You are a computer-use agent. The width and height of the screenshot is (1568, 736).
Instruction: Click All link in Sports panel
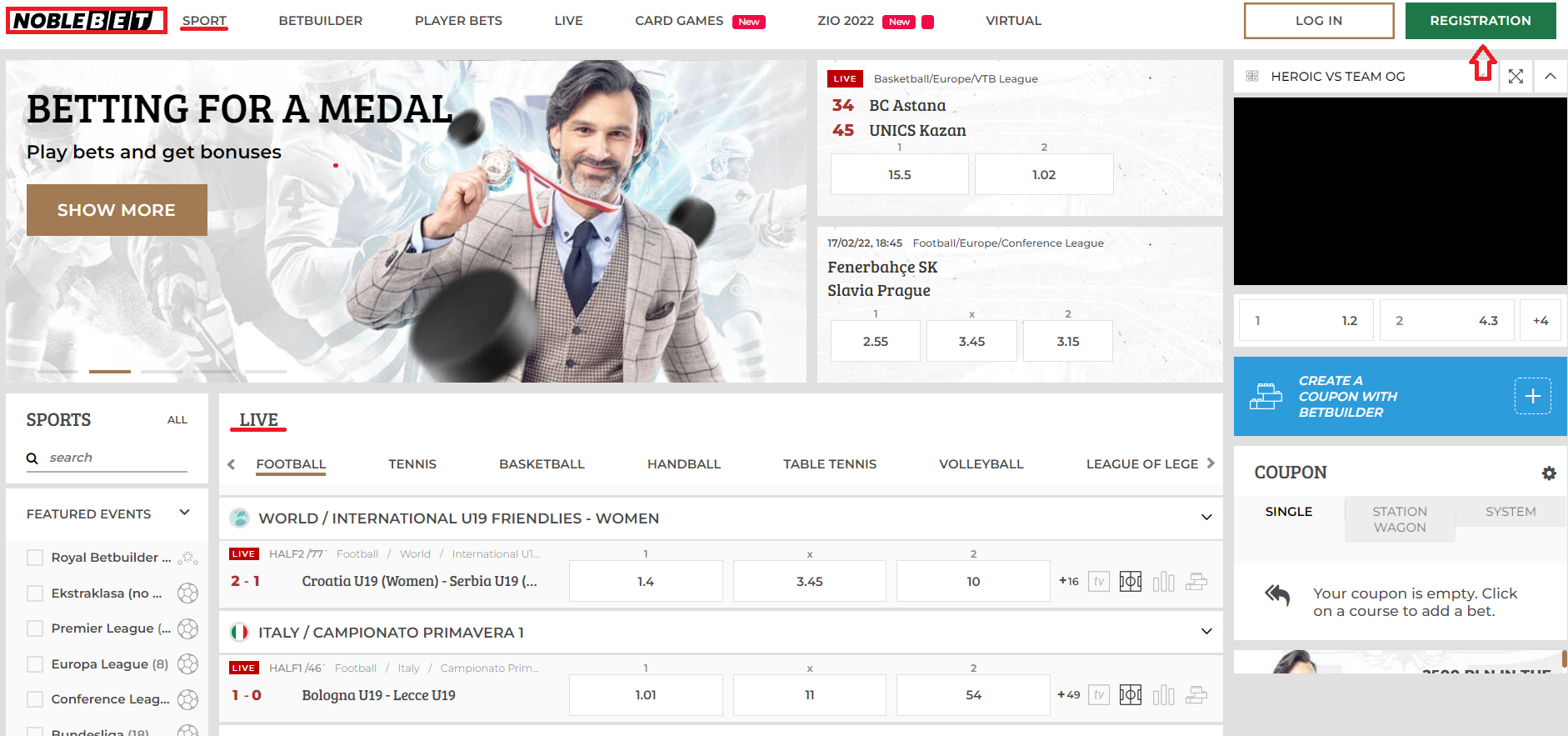177,420
